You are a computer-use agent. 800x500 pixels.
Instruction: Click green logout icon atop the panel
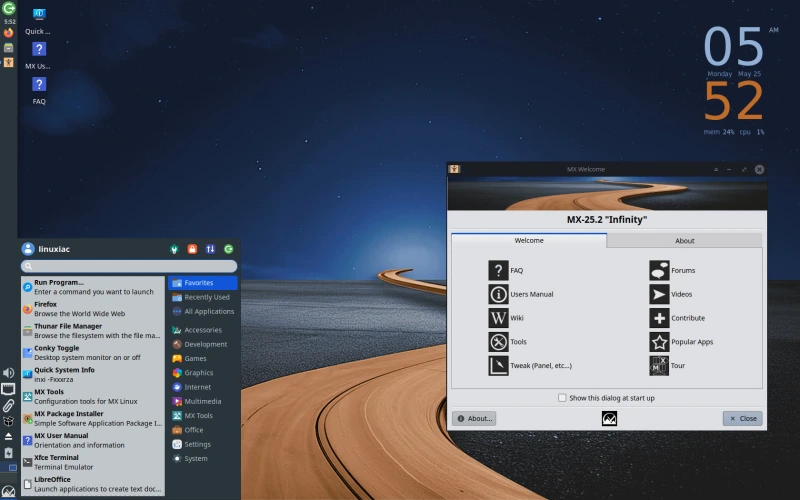(x=9, y=8)
